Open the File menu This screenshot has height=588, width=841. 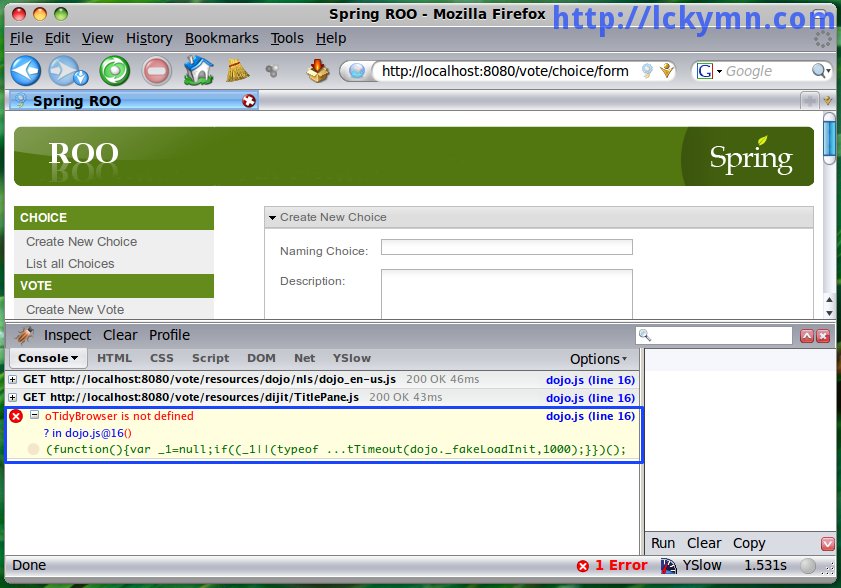tap(21, 39)
